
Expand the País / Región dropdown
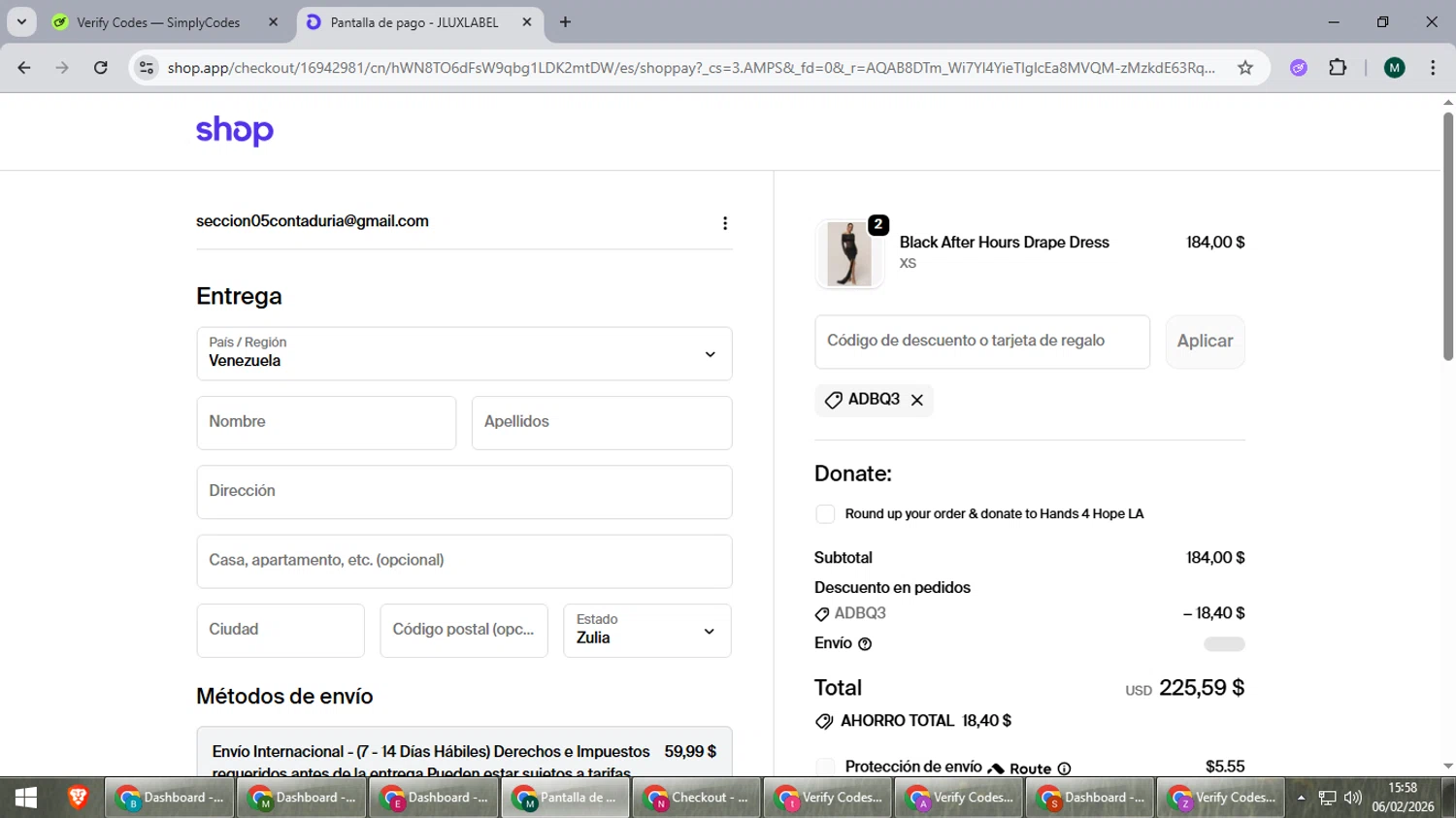[464, 353]
